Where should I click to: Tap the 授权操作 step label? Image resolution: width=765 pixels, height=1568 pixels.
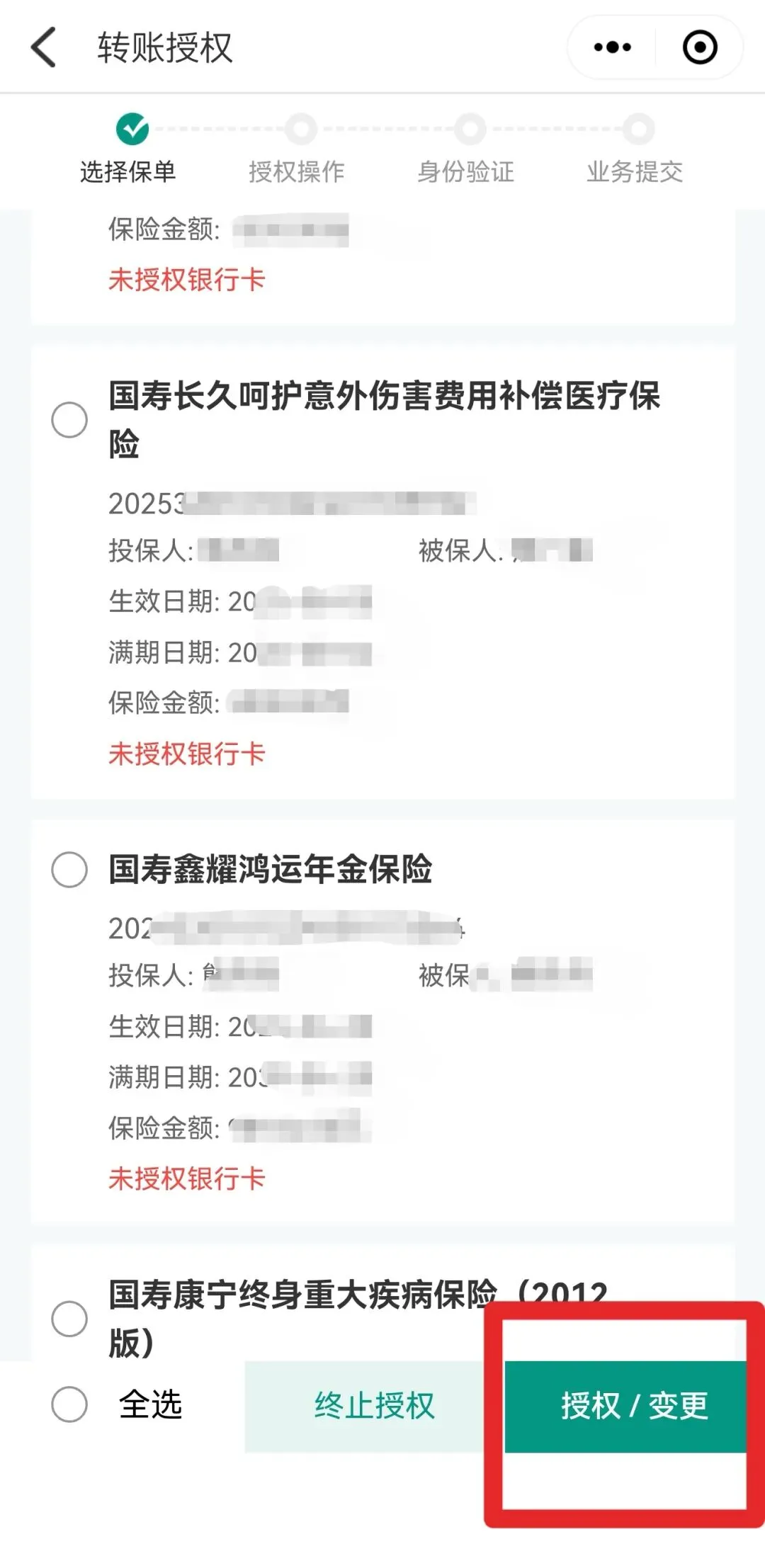(x=297, y=171)
